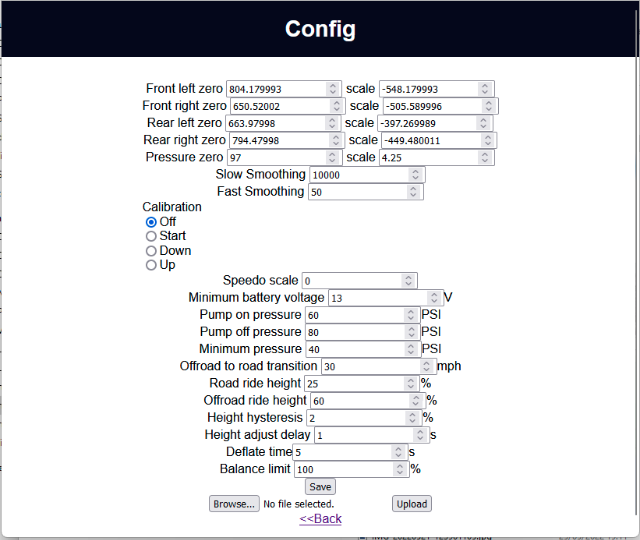
Task: Click the Pressure zero scale field
Action: coord(428,158)
